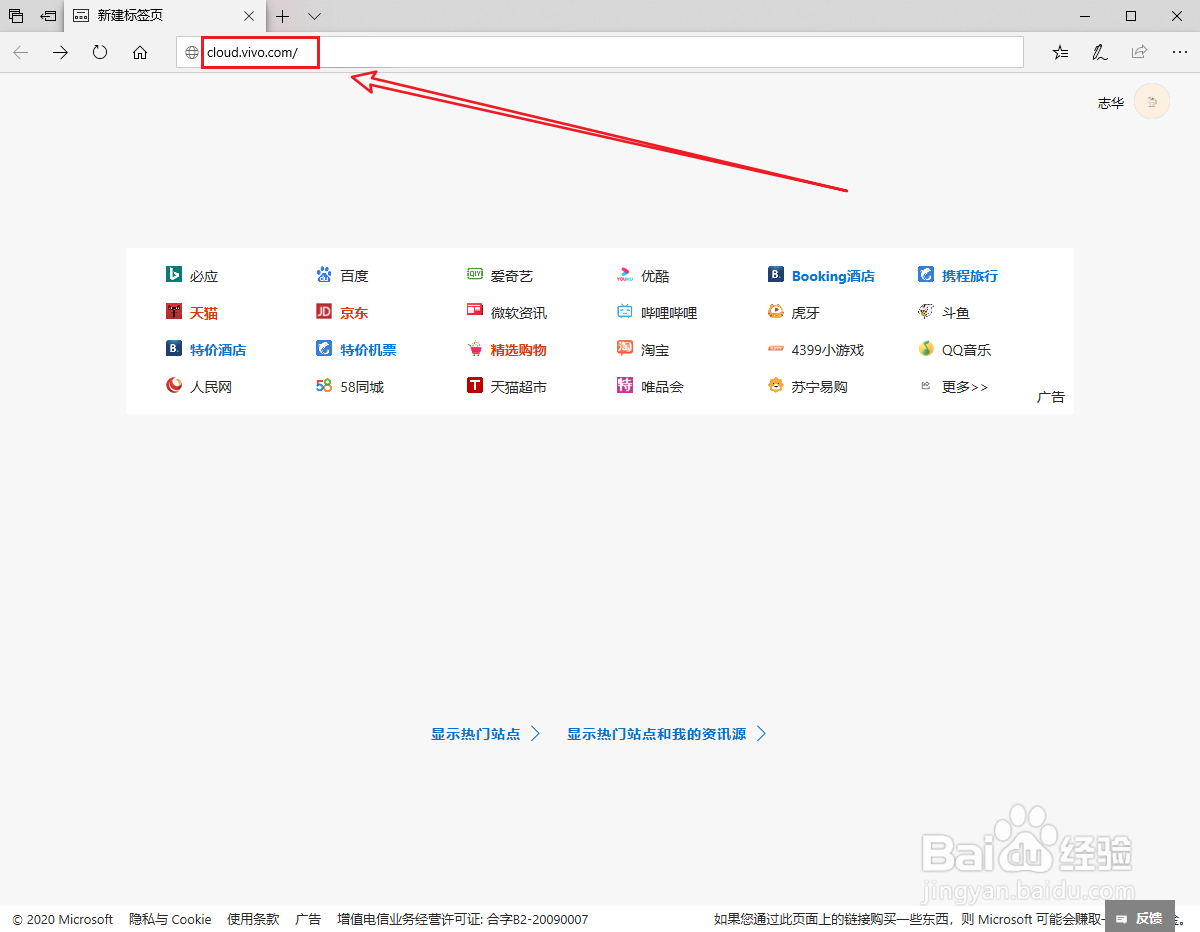The image size is (1200, 932).
Task: Open the 志华 profile avatar
Action: click(1152, 102)
